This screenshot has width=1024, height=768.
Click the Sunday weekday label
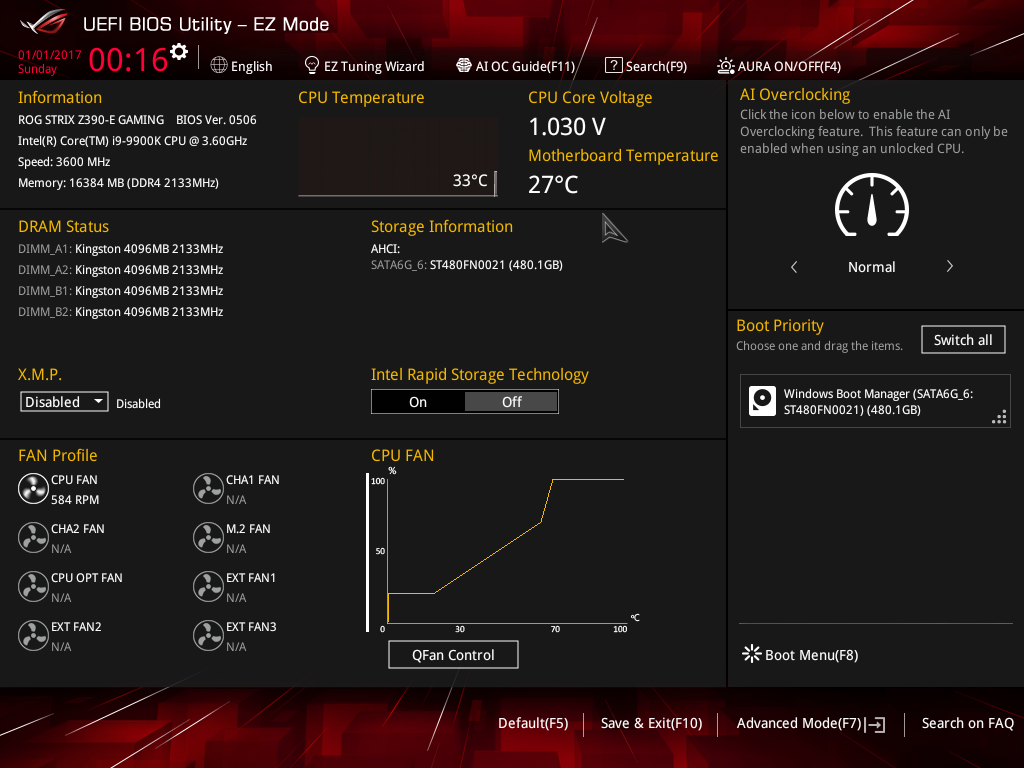[37, 69]
